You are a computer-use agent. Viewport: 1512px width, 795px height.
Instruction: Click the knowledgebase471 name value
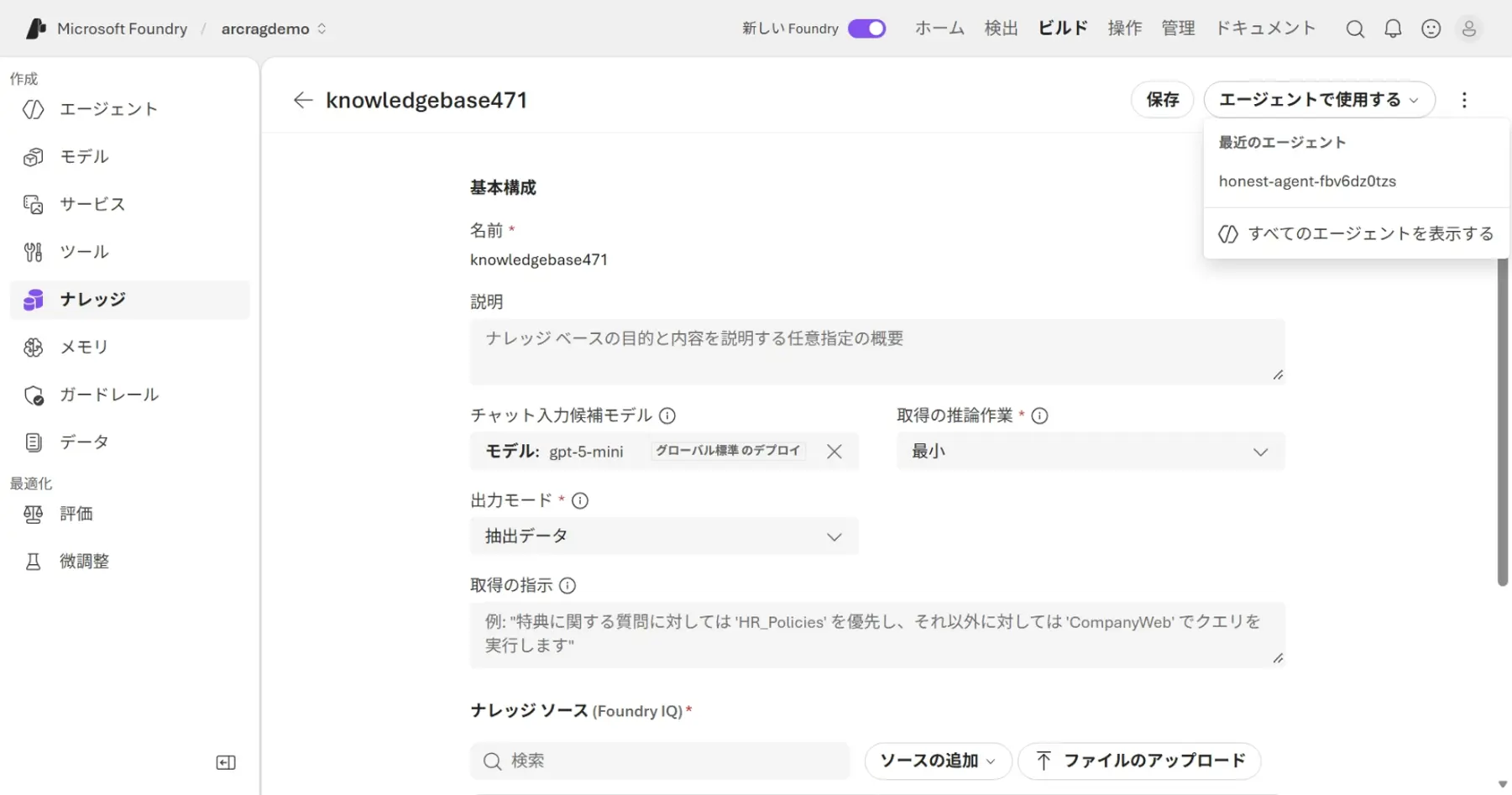point(539,260)
